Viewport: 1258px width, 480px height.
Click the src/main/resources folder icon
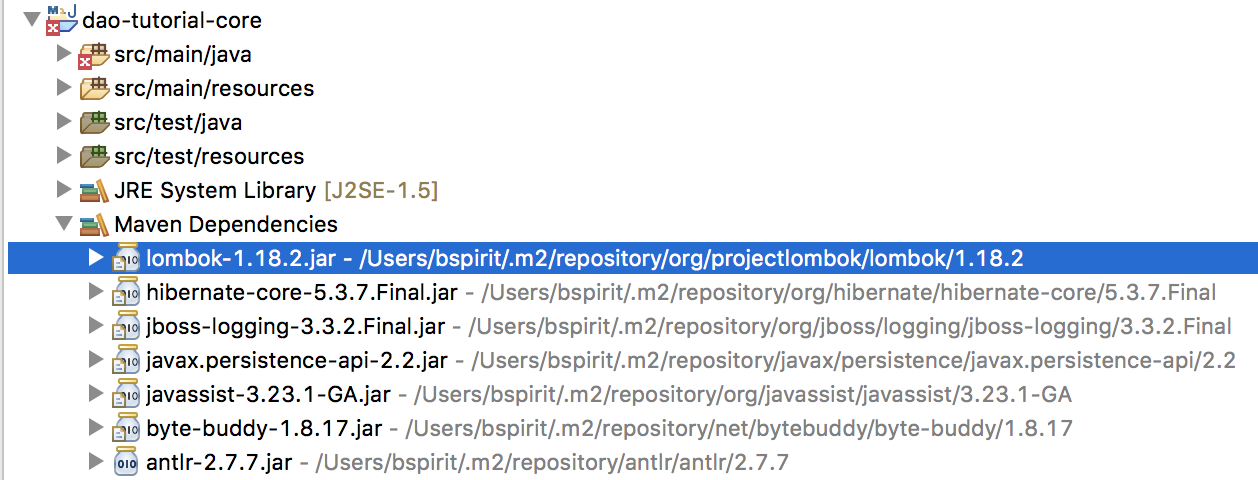coord(94,89)
